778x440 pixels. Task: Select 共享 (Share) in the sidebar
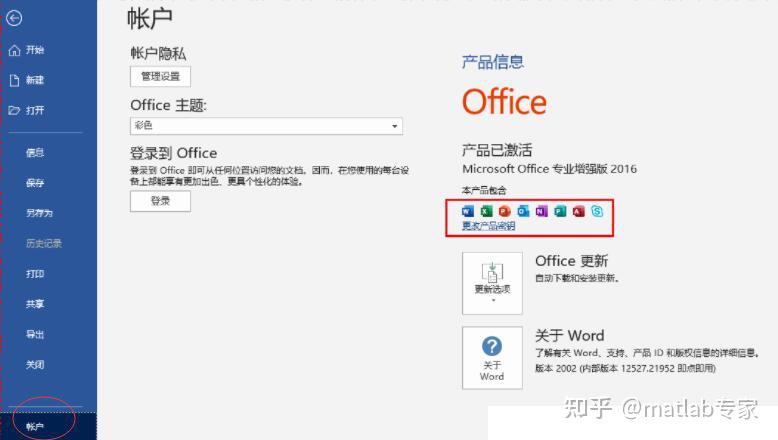pos(35,304)
